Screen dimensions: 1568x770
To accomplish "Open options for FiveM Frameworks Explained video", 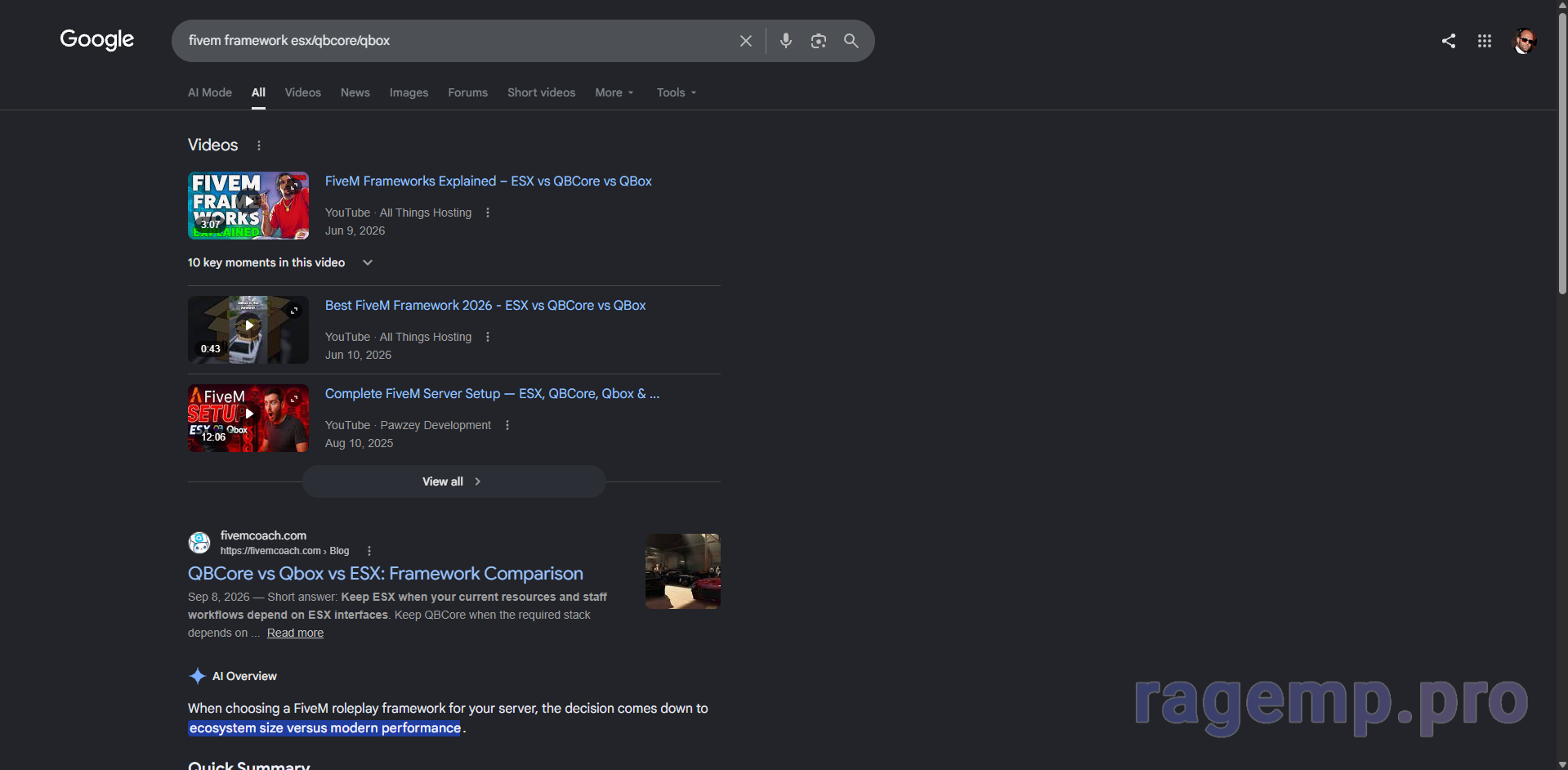I will 488,213.
